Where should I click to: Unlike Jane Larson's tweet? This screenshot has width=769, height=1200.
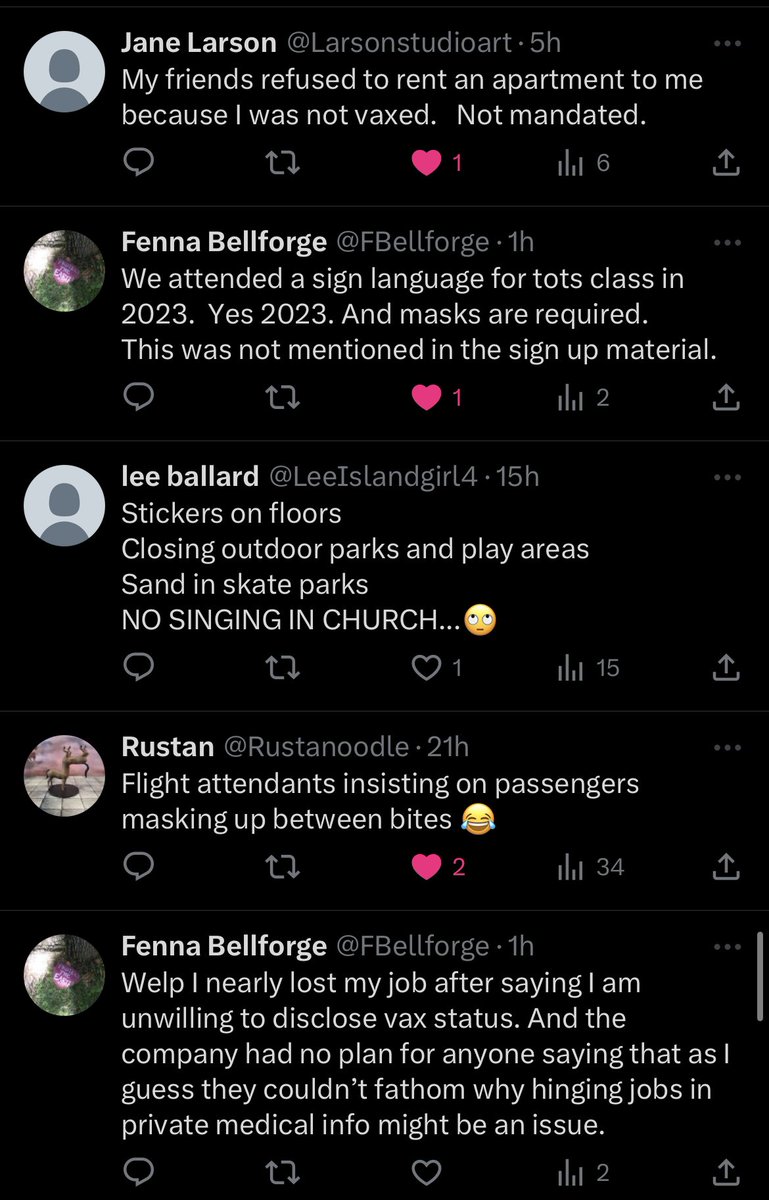tap(427, 163)
